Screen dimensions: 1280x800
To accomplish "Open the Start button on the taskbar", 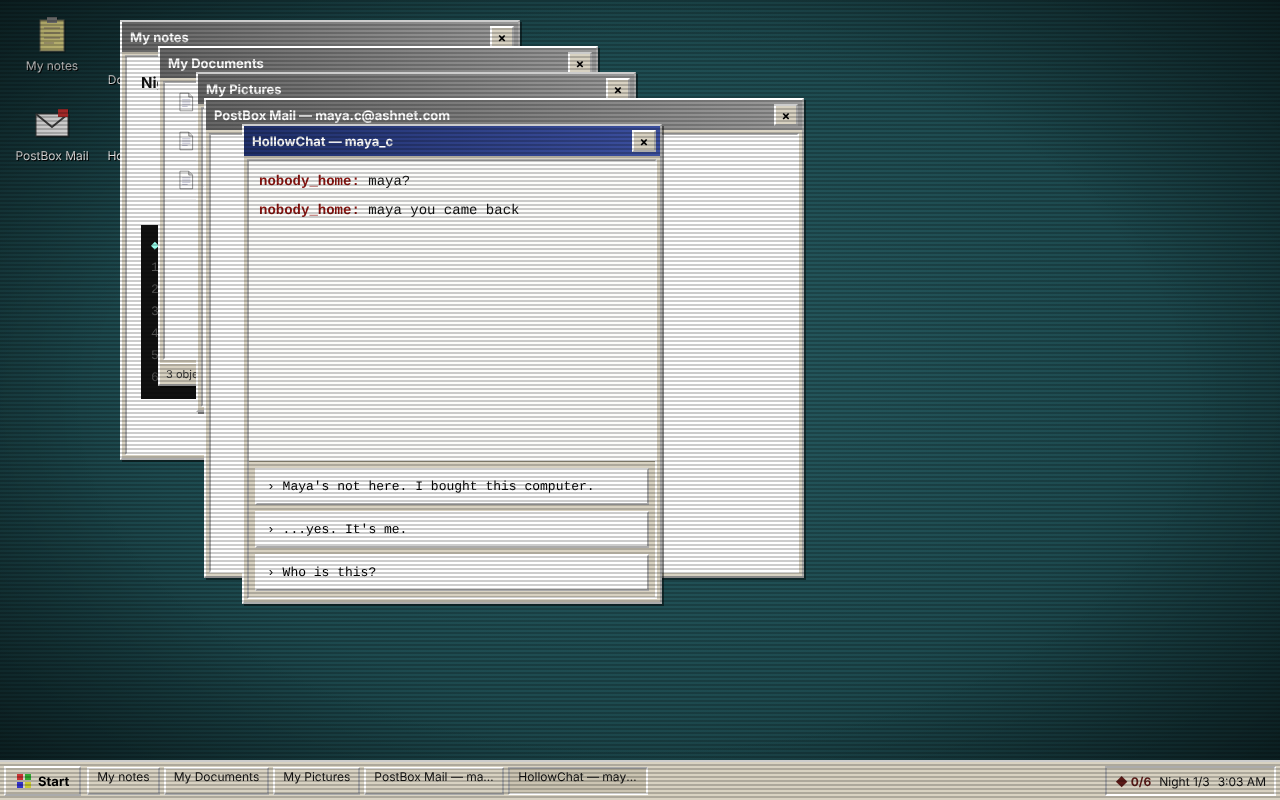I will click(42, 781).
